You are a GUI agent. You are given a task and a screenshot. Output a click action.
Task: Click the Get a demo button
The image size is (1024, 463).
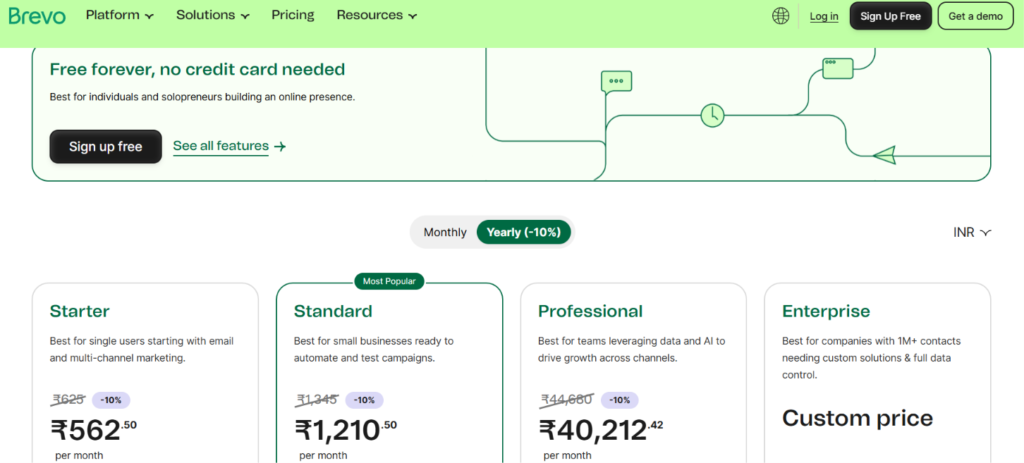[976, 16]
